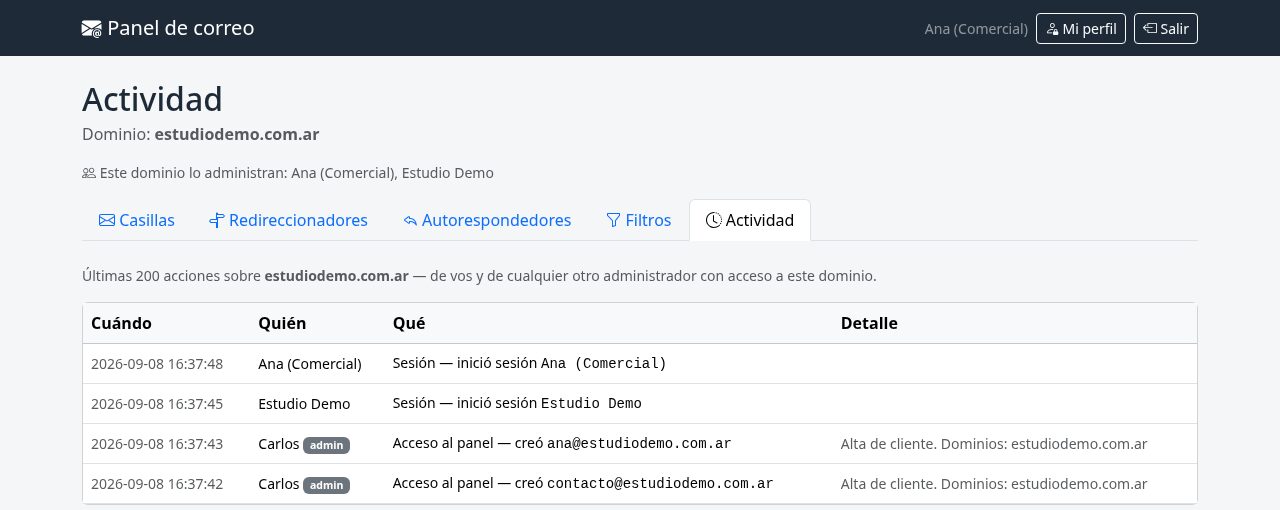Click the admin badge in the 16:37:43 row
Viewport: 1280px width, 510px height.
click(x=327, y=445)
